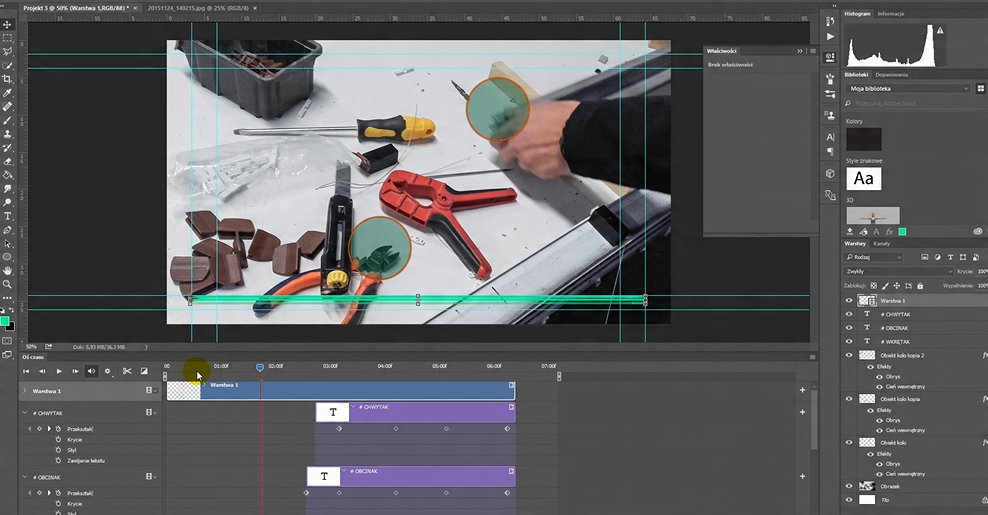
Task: Click the dark color swatch under Kolory
Action: pyautogui.click(x=863, y=139)
